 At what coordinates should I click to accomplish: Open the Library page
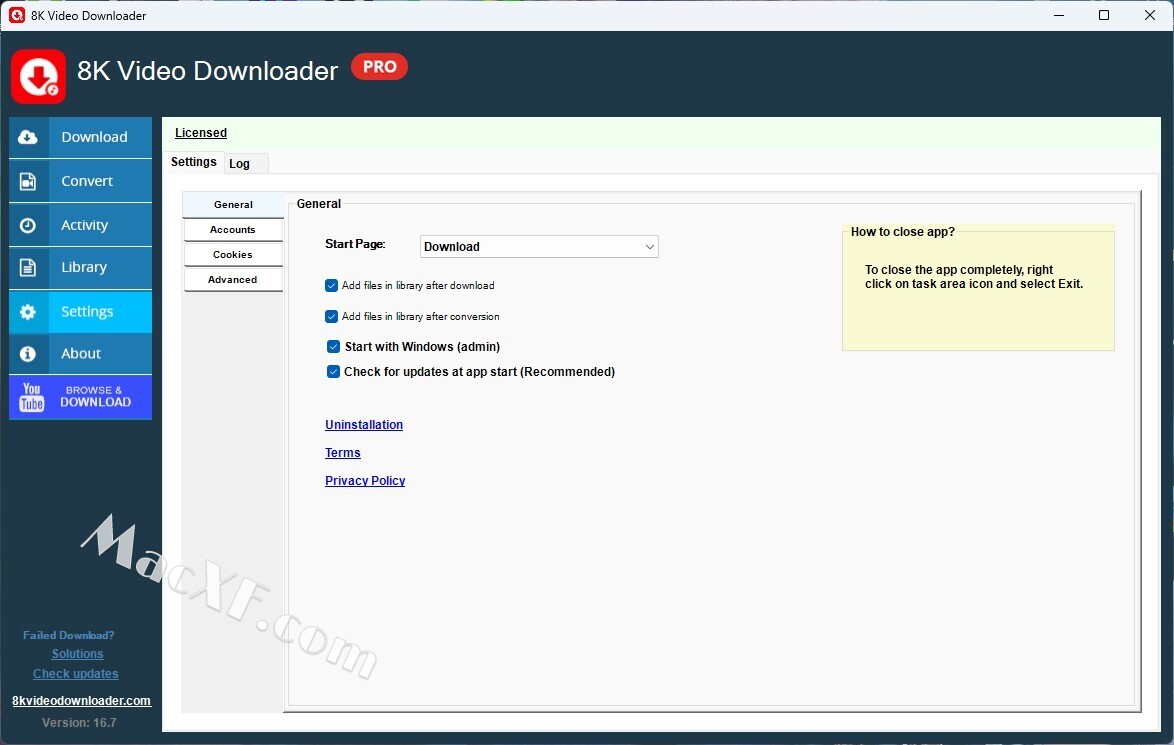(81, 267)
